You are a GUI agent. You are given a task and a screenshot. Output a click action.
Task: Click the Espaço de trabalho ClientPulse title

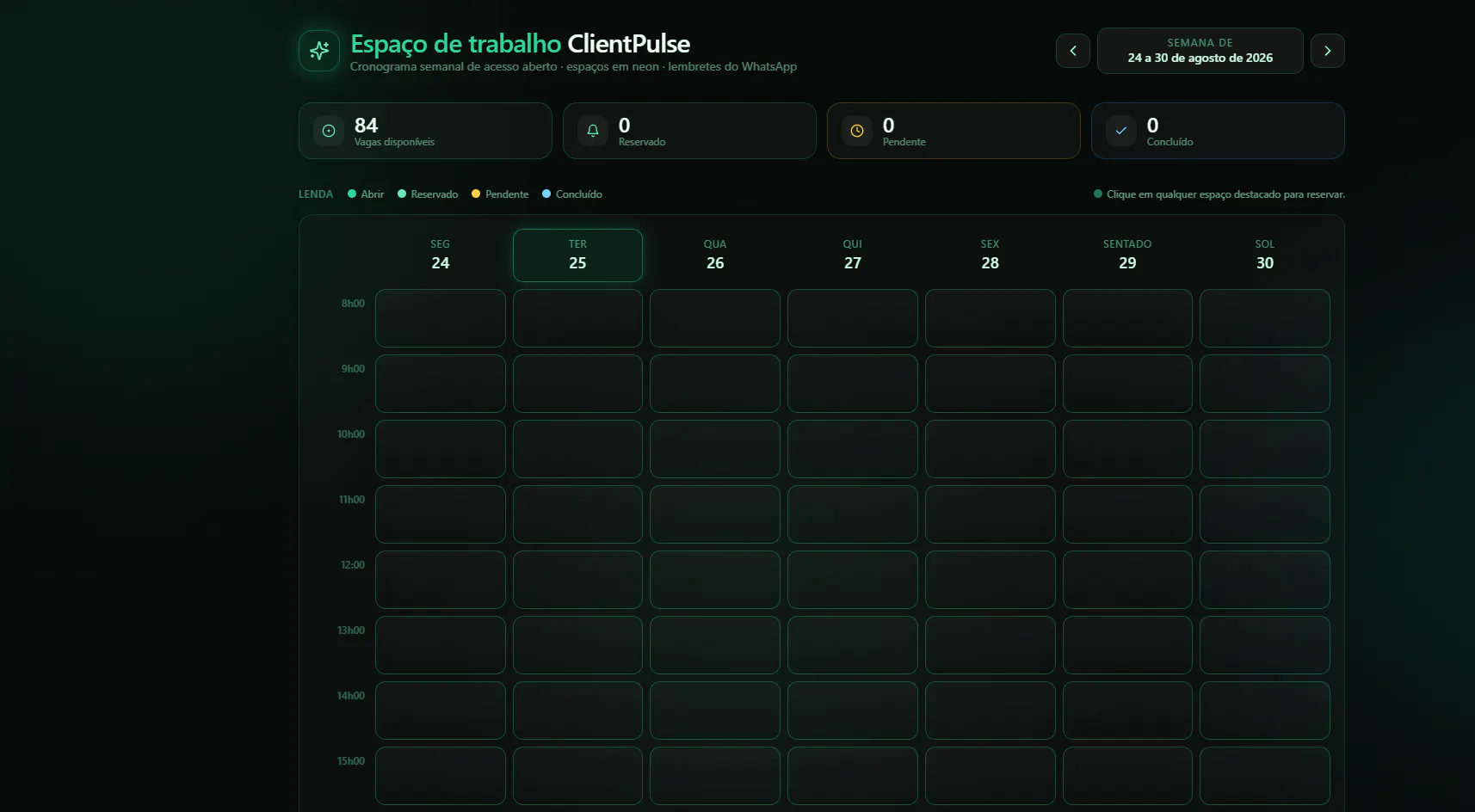[521, 44]
